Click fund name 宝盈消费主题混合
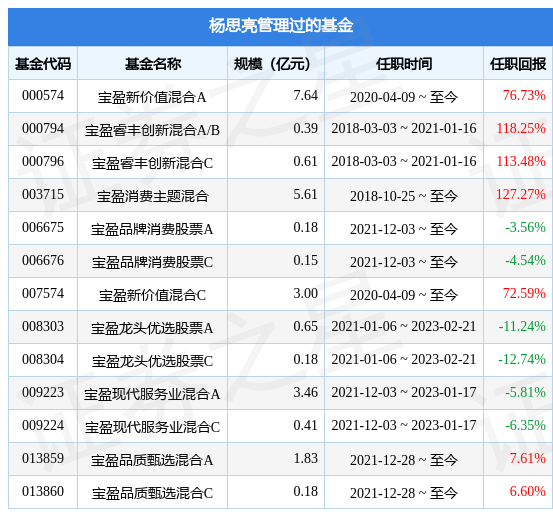553x517 pixels. [x=153, y=196]
